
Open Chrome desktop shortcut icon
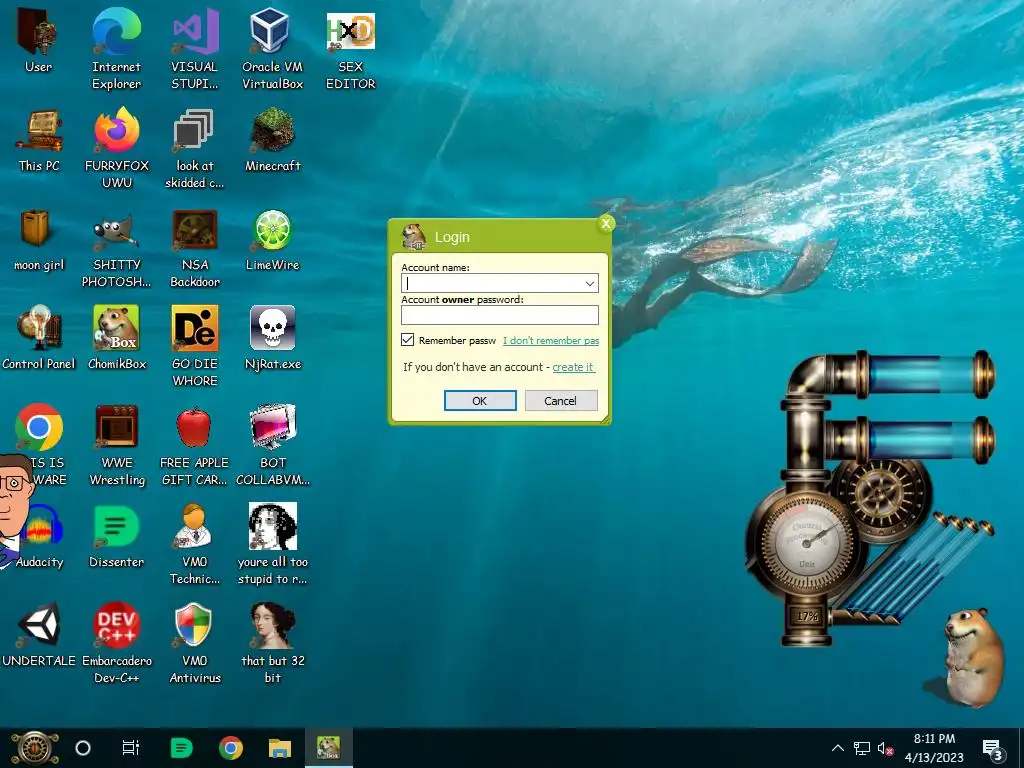coord(39,427)
